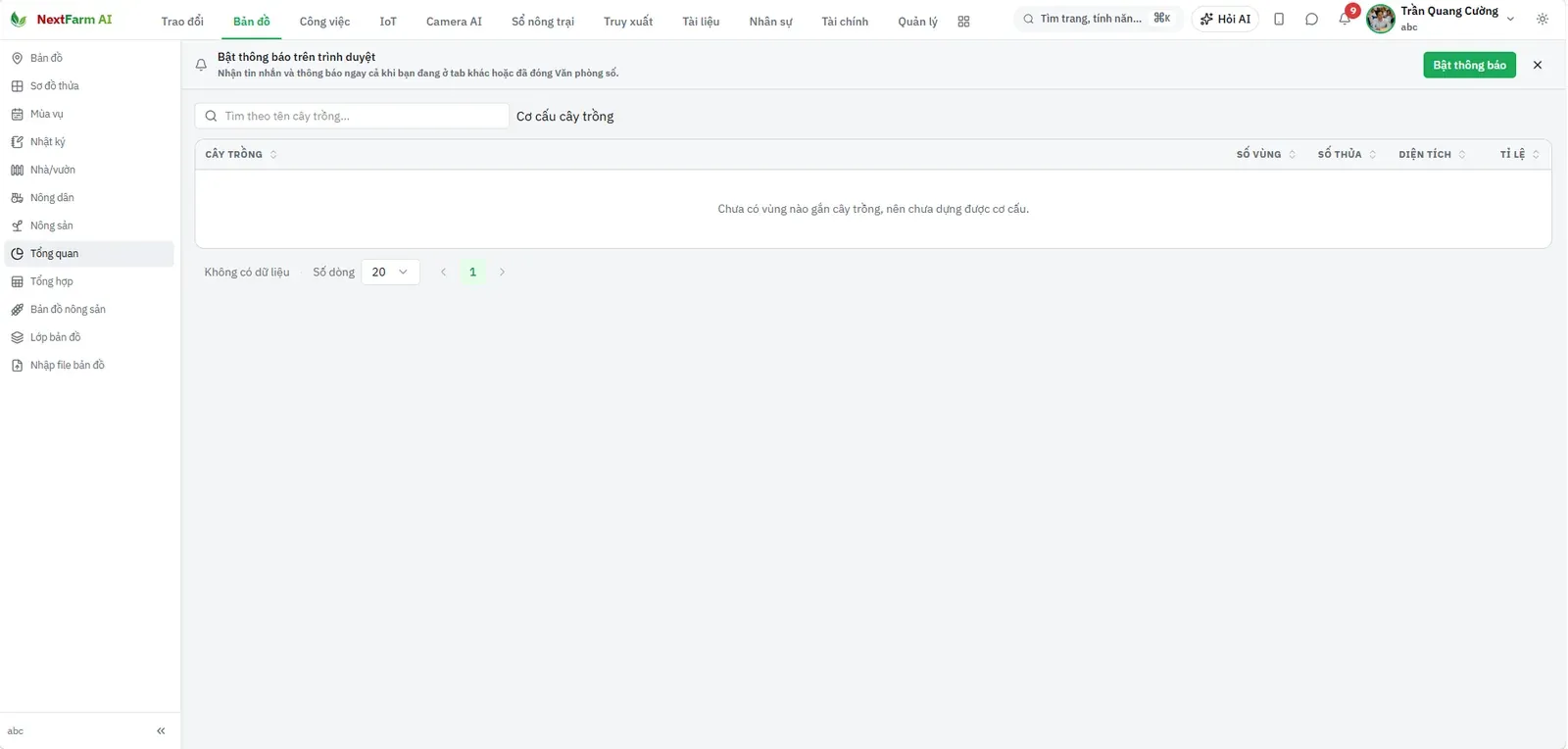Open Nhà/vườn in sidebar
The width and height of the screenshot is (1568, 749).
89,170
